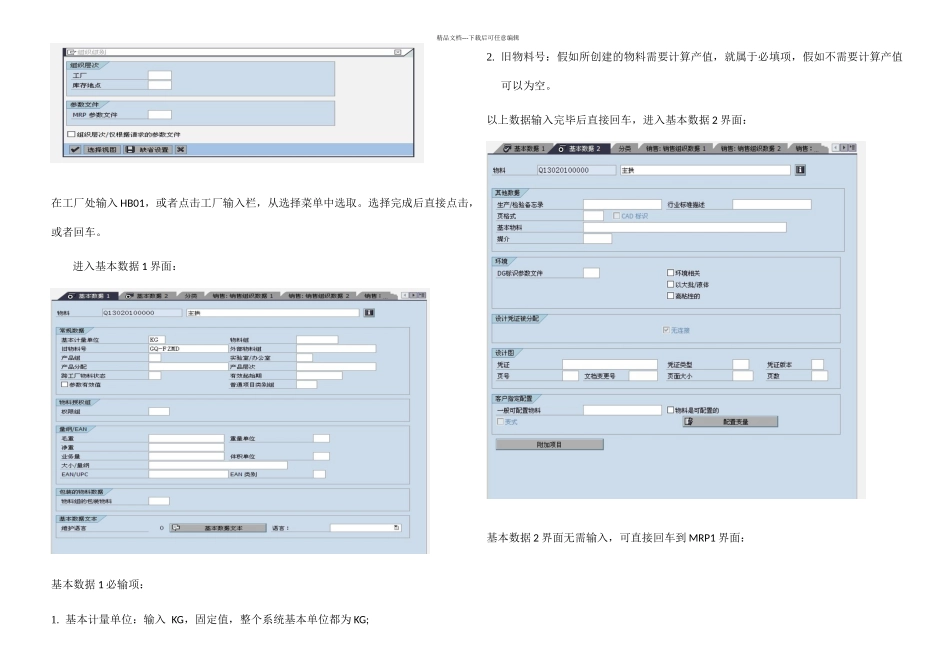Click the greyed 变式 checkbox
The height and width of the screenshot is (672, 950).
tap(500, 422)
